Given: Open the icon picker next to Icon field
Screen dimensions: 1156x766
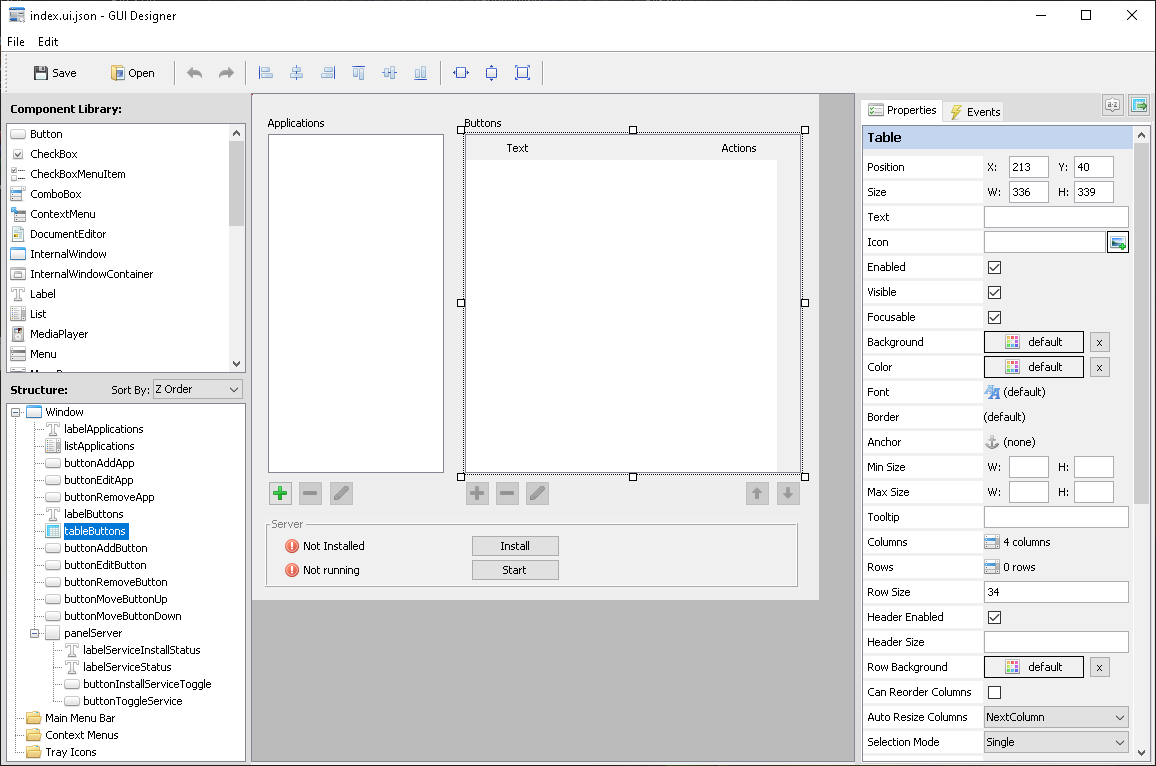Looking at the screenshot, I should 1117,241.
